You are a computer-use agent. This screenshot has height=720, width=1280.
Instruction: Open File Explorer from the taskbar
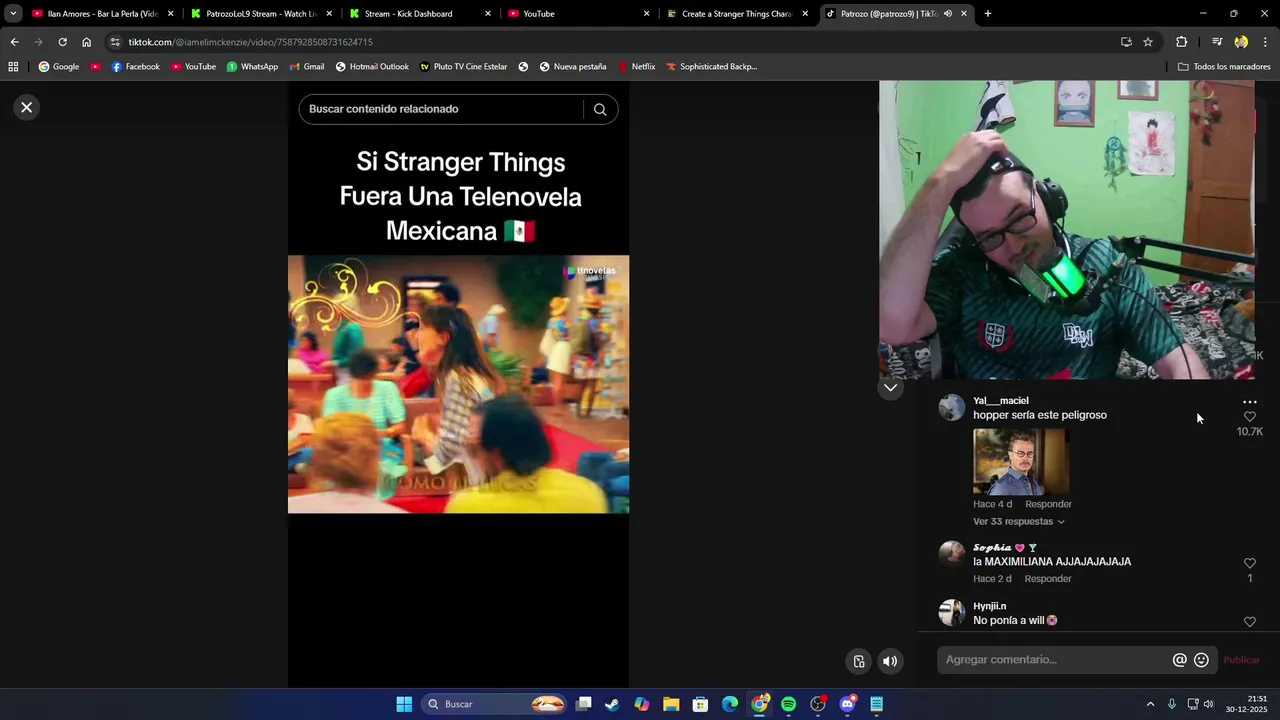click(x=671, y=704)
